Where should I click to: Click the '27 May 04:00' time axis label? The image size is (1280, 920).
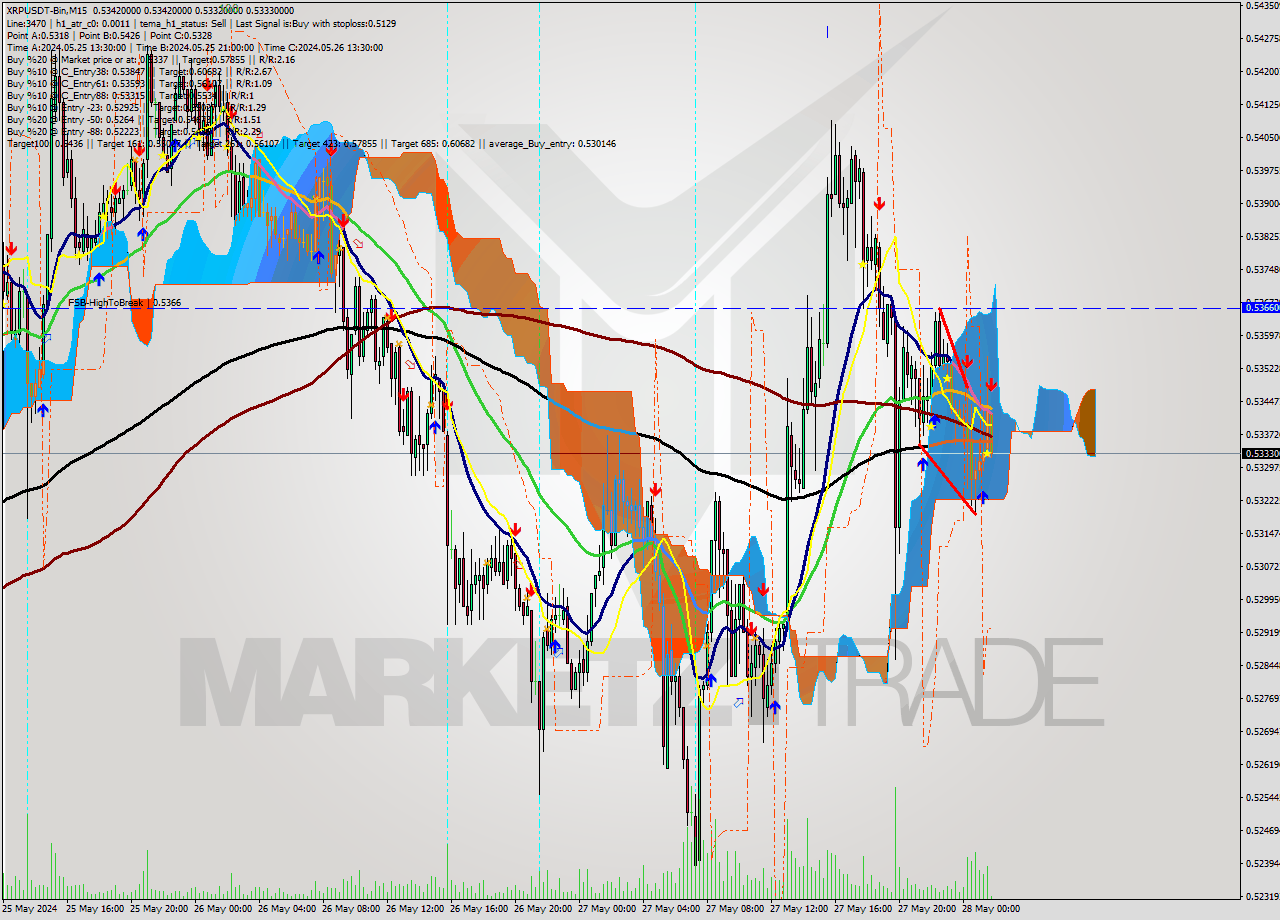click(x=672, y=908)
